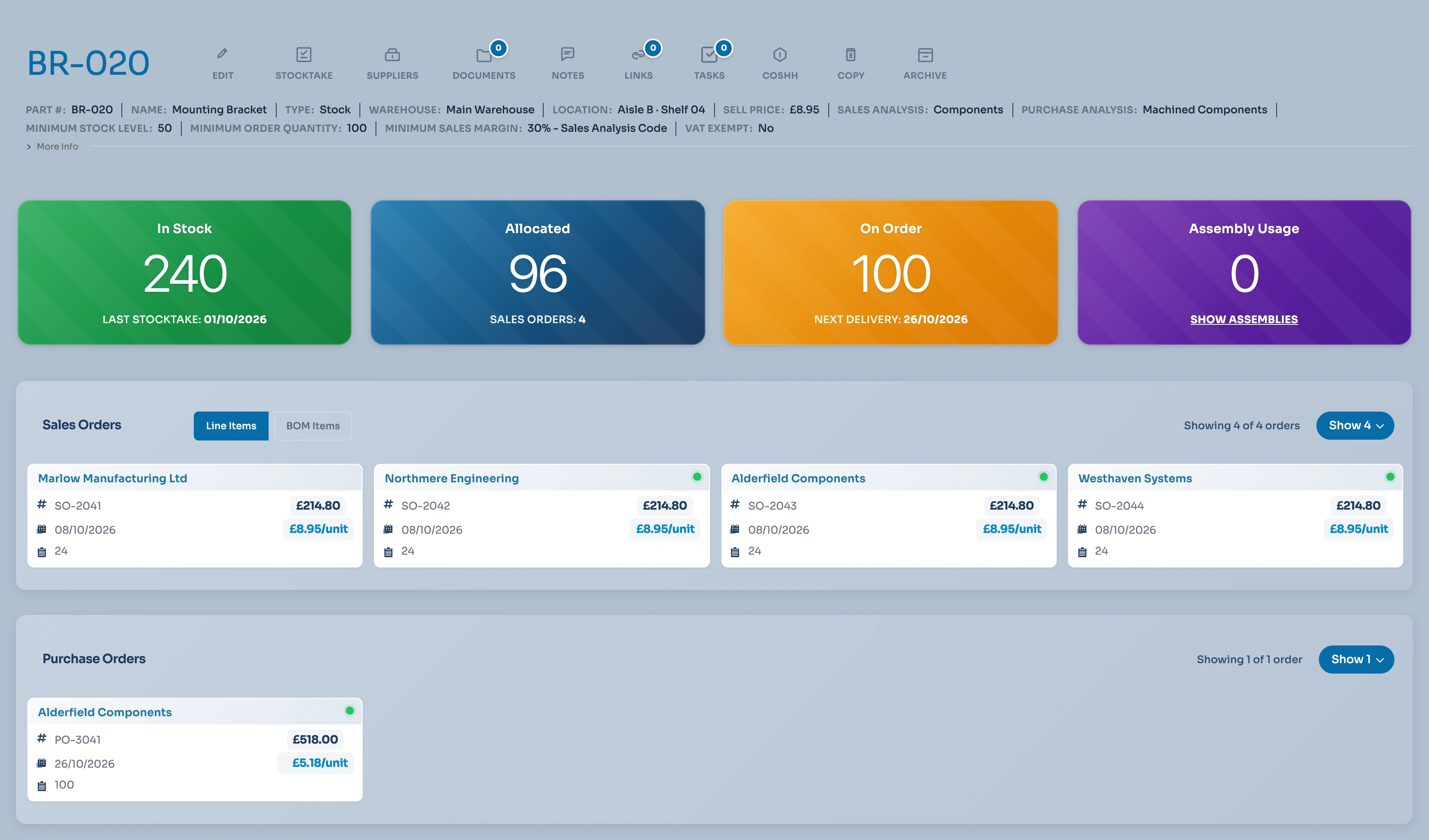The image size is (1429, 840).
Task: Click the In Stock 240 card
Action: pyautogui.click(x=184, y=272)
